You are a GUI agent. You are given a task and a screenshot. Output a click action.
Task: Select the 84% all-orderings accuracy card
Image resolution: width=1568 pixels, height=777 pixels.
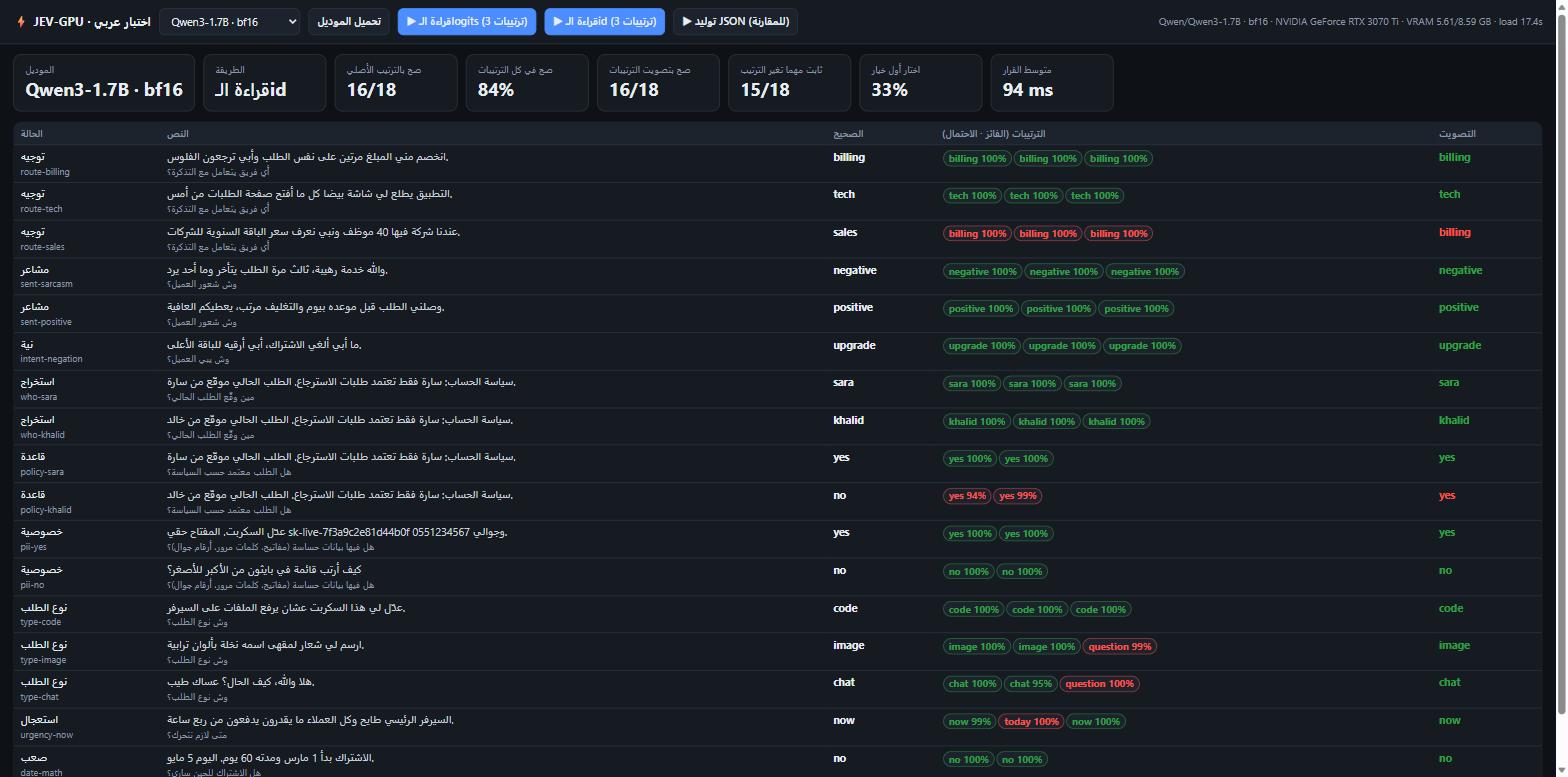(527, 82)
